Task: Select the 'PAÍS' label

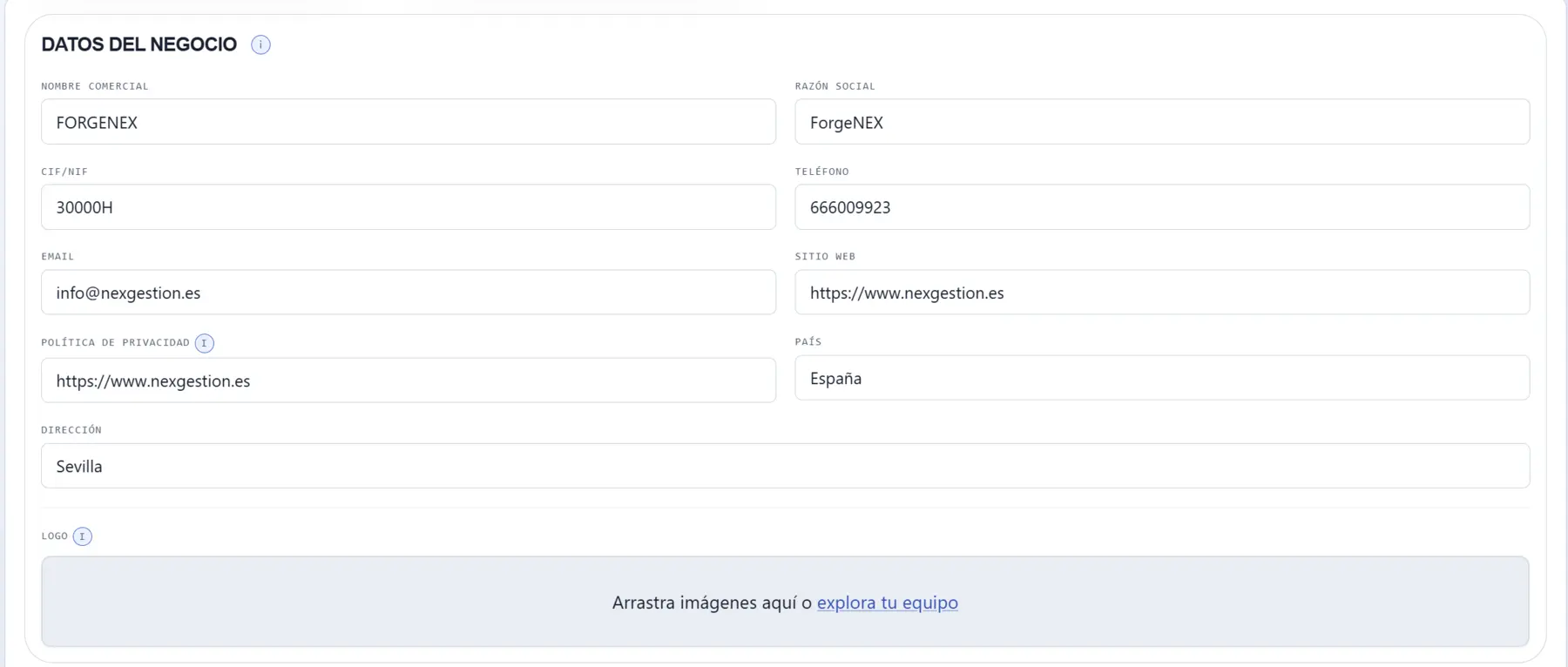Action: (808, 342)
